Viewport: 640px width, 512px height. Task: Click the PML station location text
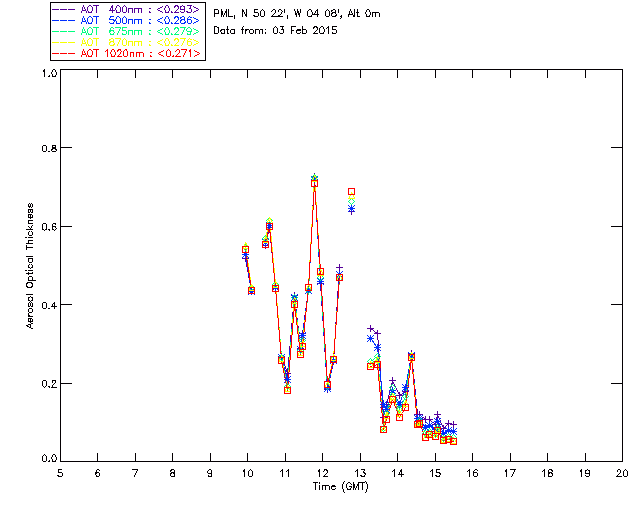[x=297, y=14]
